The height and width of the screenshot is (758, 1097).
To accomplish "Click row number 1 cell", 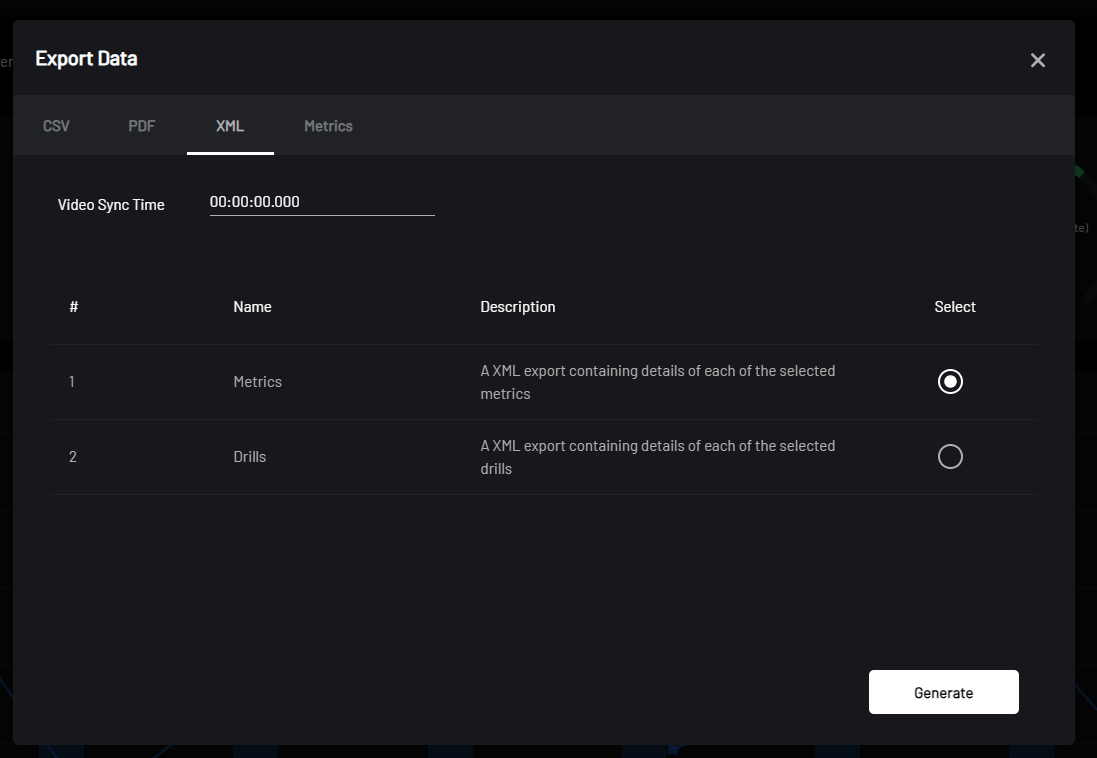I will pyautogui.click(x=71, y=381).
